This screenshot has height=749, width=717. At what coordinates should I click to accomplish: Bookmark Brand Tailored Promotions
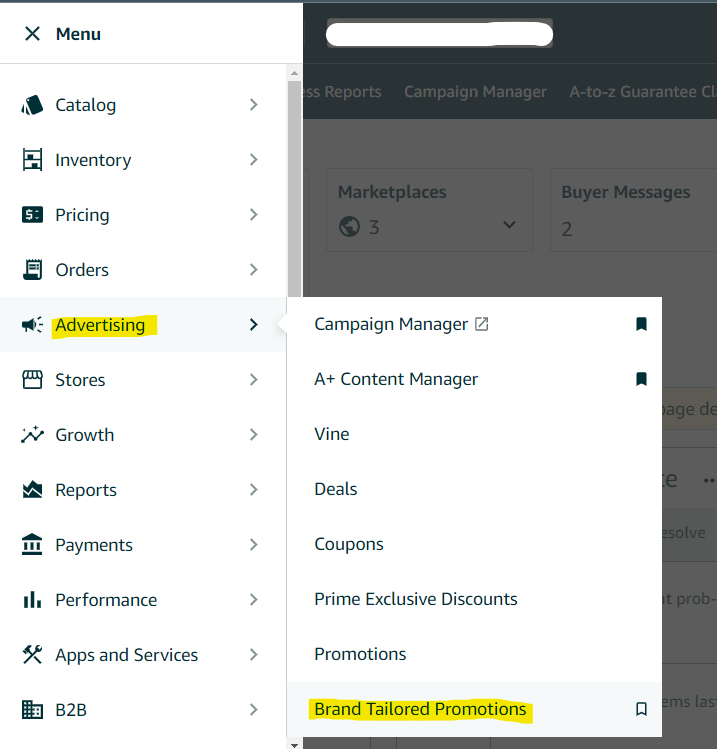(x=642, y=709)
